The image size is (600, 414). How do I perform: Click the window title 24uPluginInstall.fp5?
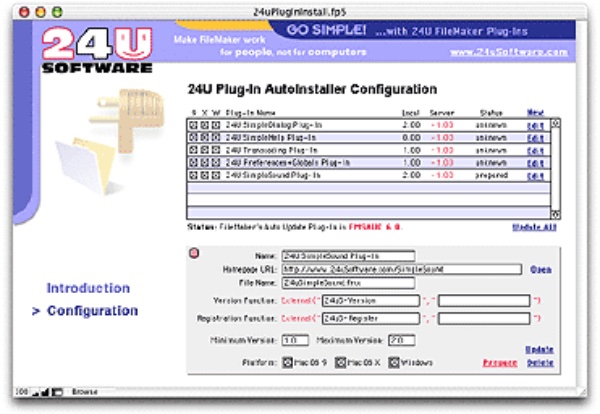(299, 12)
